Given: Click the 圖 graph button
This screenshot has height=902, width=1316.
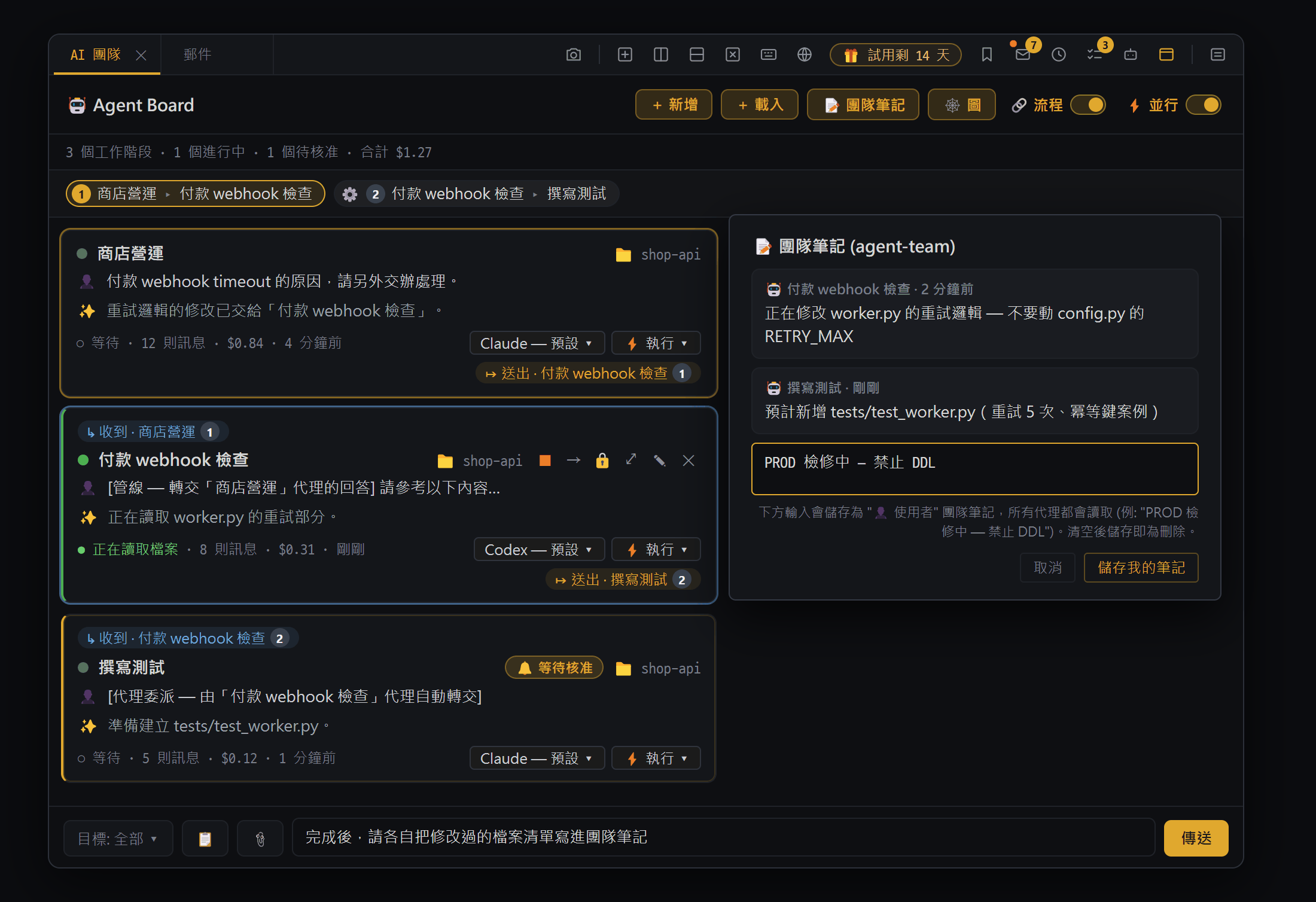Looking at the screenshot, I should coord(962,105).
